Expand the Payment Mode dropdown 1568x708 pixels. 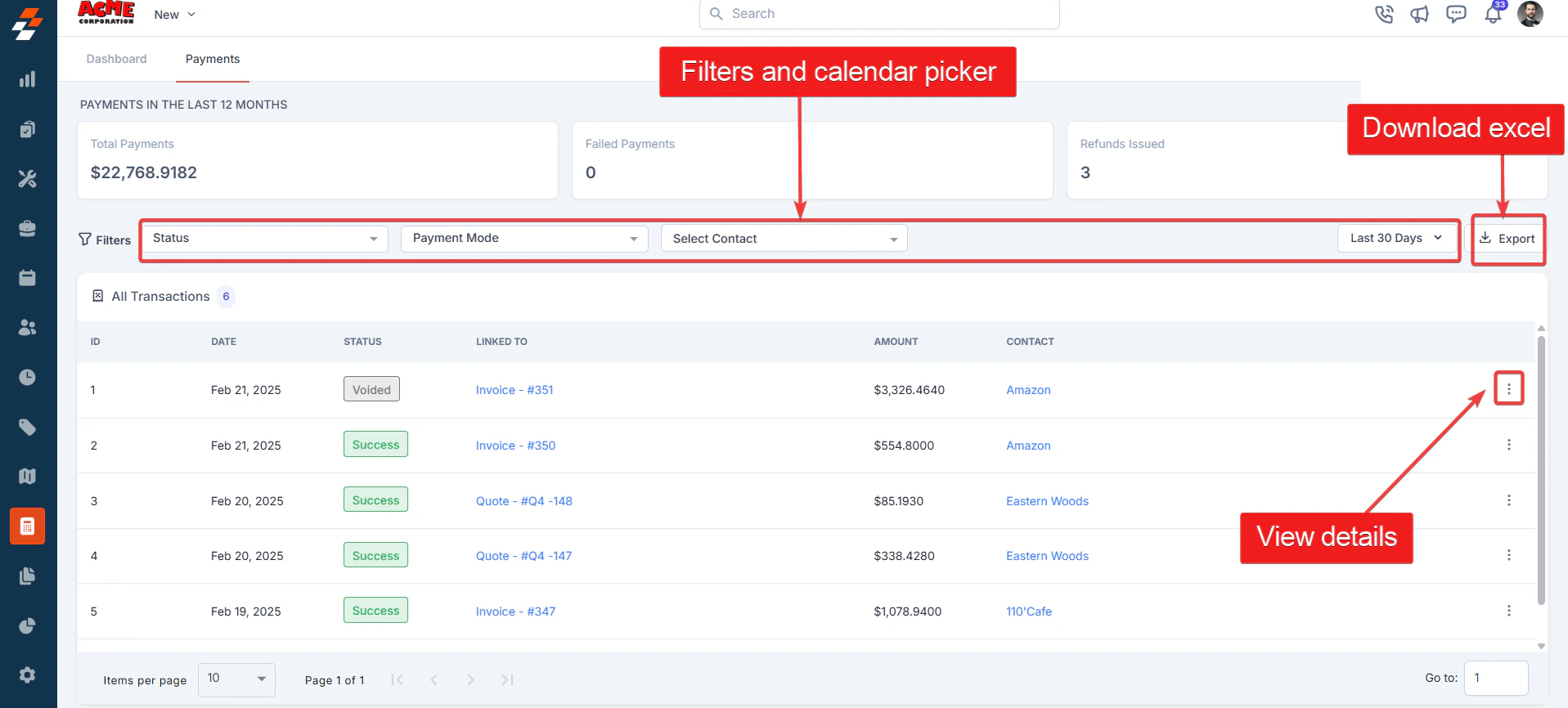(524, 239)
